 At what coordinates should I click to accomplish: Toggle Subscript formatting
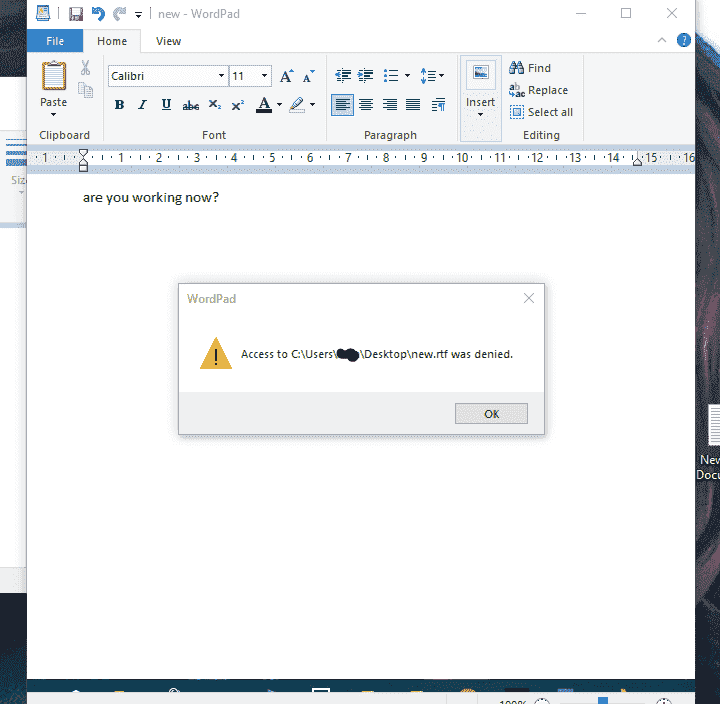[214, 105]
